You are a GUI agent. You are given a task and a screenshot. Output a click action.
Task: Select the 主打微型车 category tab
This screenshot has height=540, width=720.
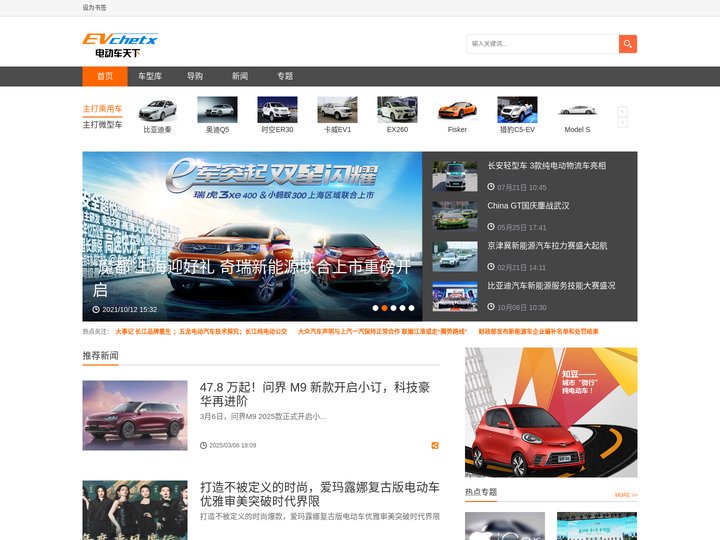pyautogui.click(x=102, y=125)
